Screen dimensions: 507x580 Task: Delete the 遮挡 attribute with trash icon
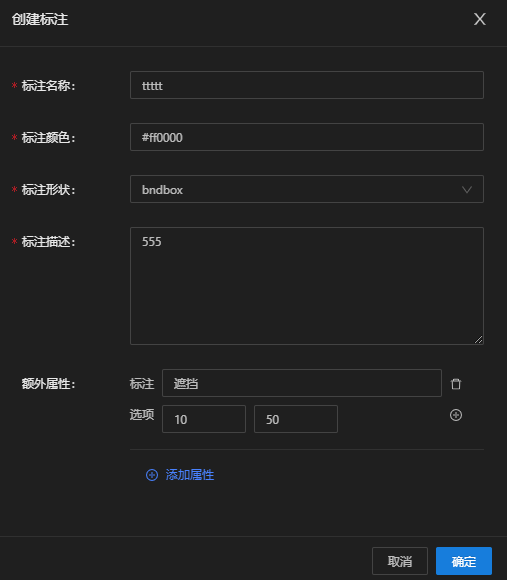(x=456, y=384)
